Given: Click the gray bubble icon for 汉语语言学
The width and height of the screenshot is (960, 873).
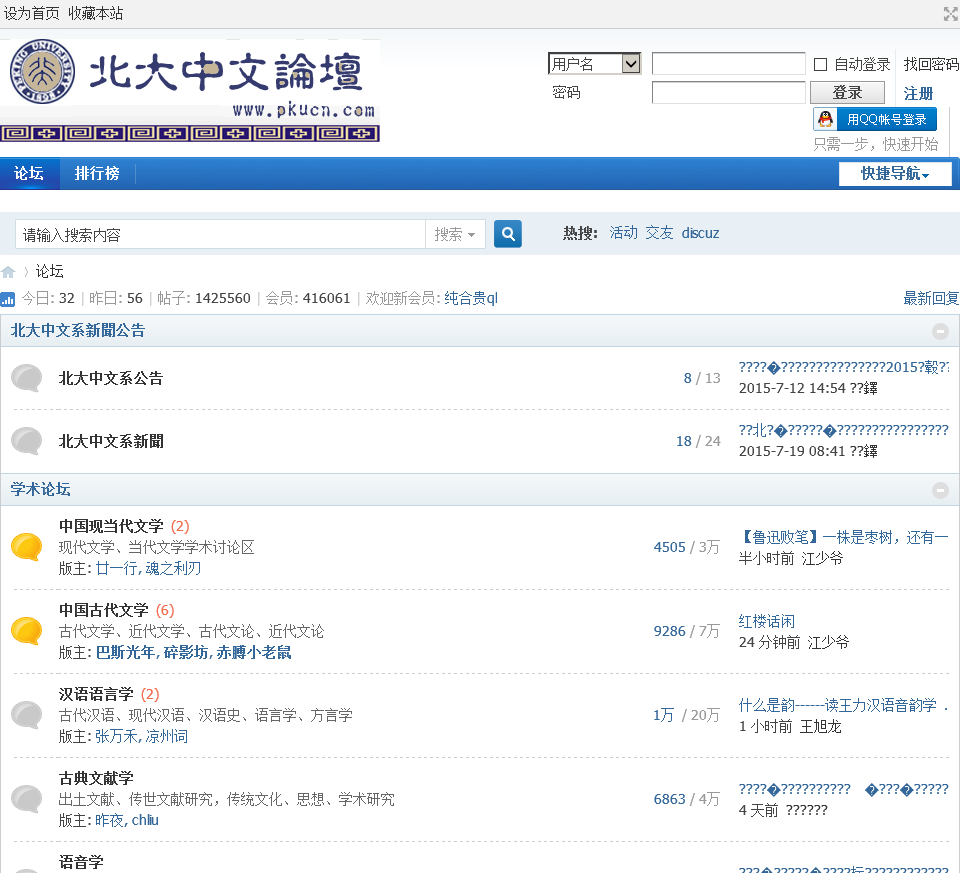Looking at the screenshot, I should [26, 714].
